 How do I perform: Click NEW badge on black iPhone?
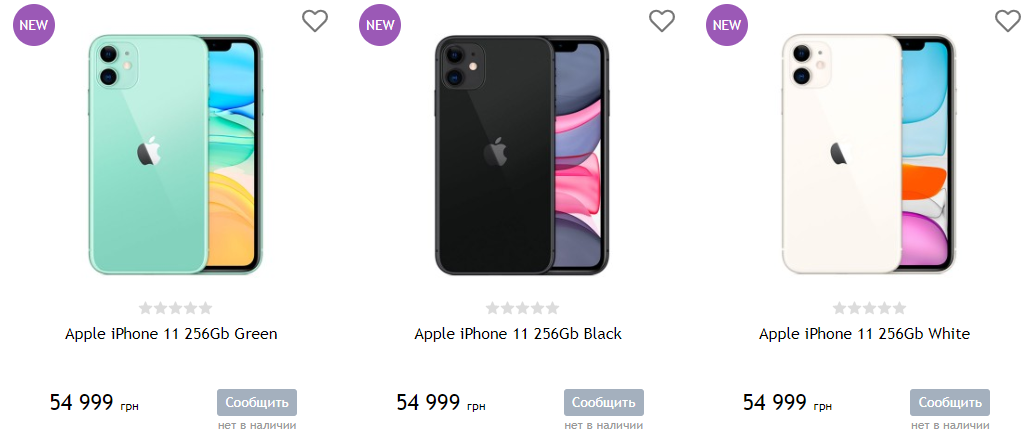[380, 25]
